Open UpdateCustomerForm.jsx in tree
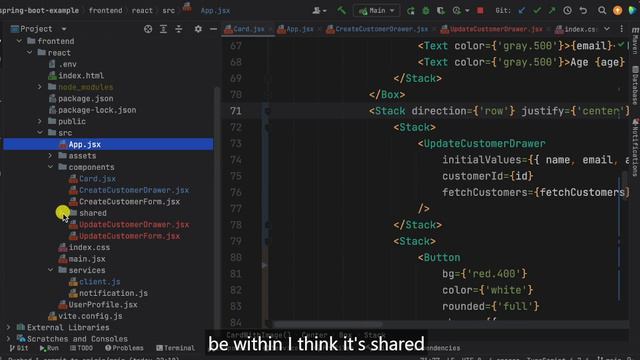 point(124,236)
